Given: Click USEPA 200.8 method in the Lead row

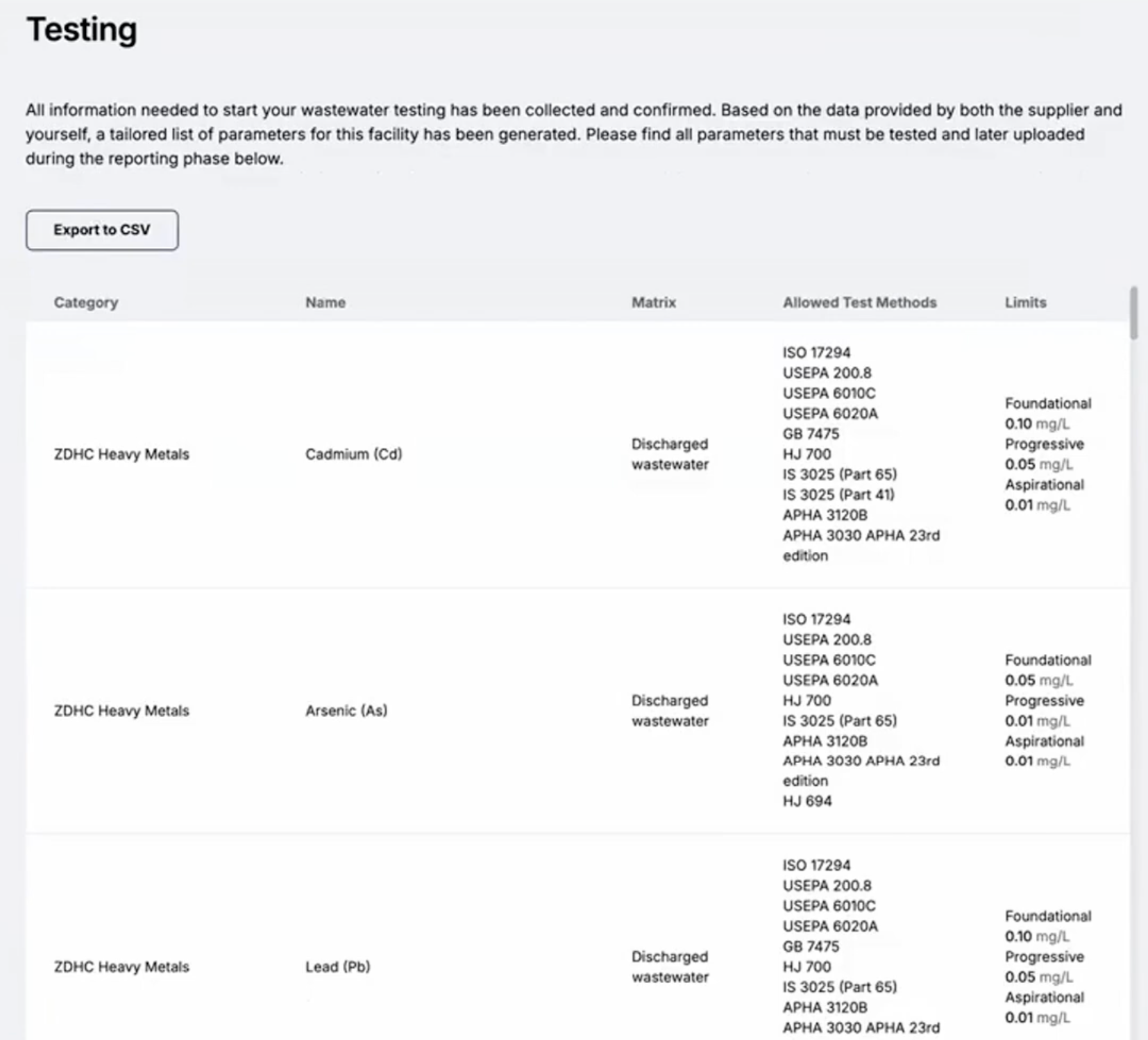Looking at the screenshot, I should pyautogui.click(x=827, y=886).
